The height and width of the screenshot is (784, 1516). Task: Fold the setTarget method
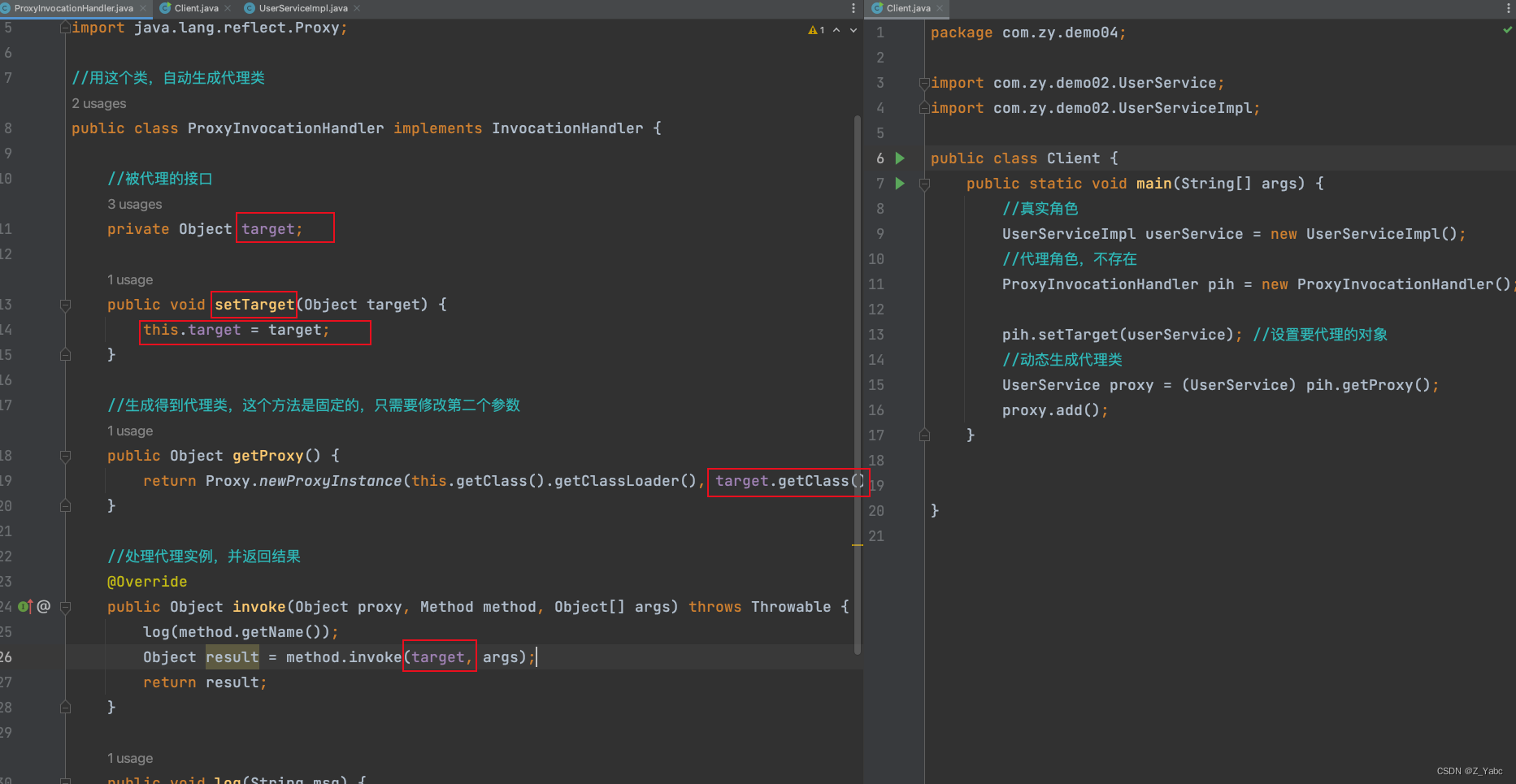point(65,305)
